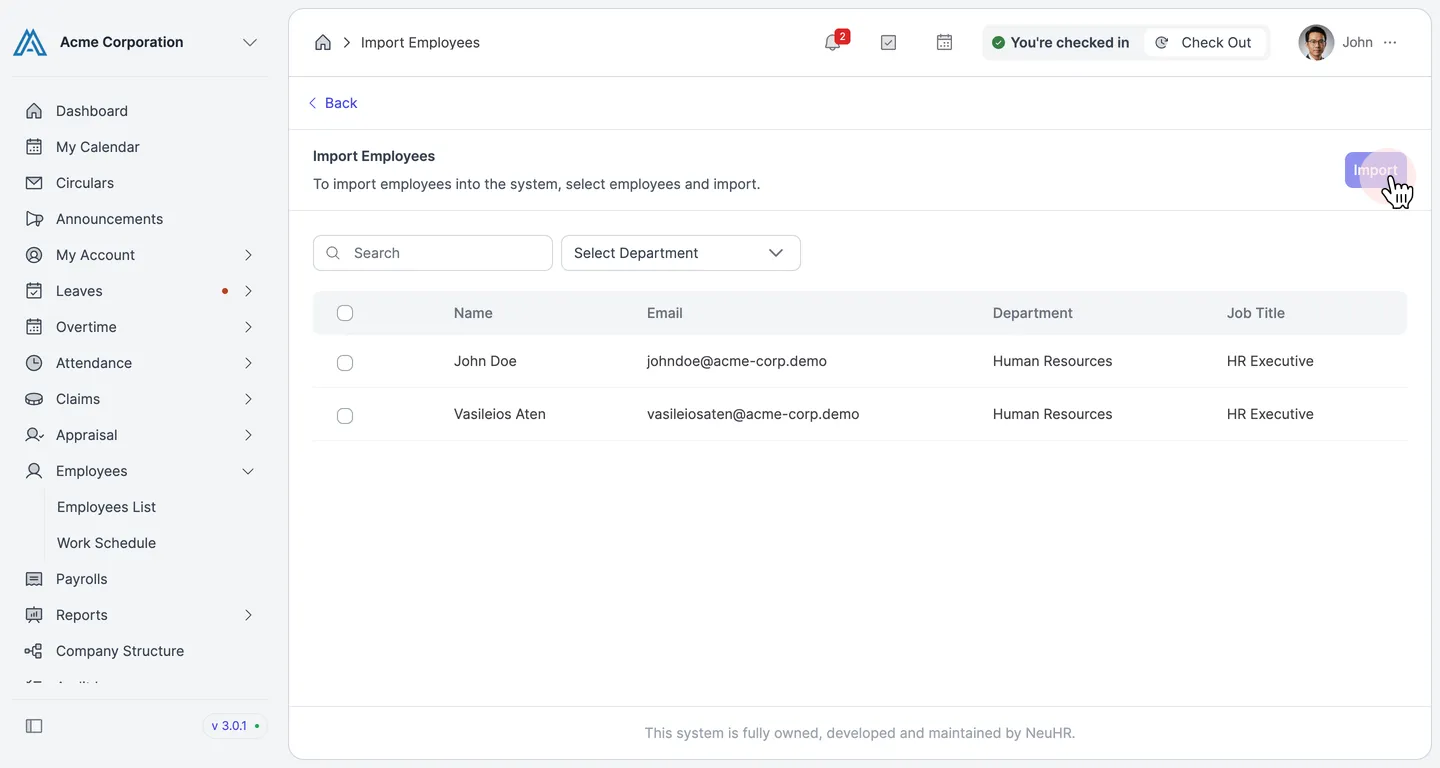The image size is (1440, 768).
Task: Open the tasks checklist icon in header
Action: click(x=888, y=42)
